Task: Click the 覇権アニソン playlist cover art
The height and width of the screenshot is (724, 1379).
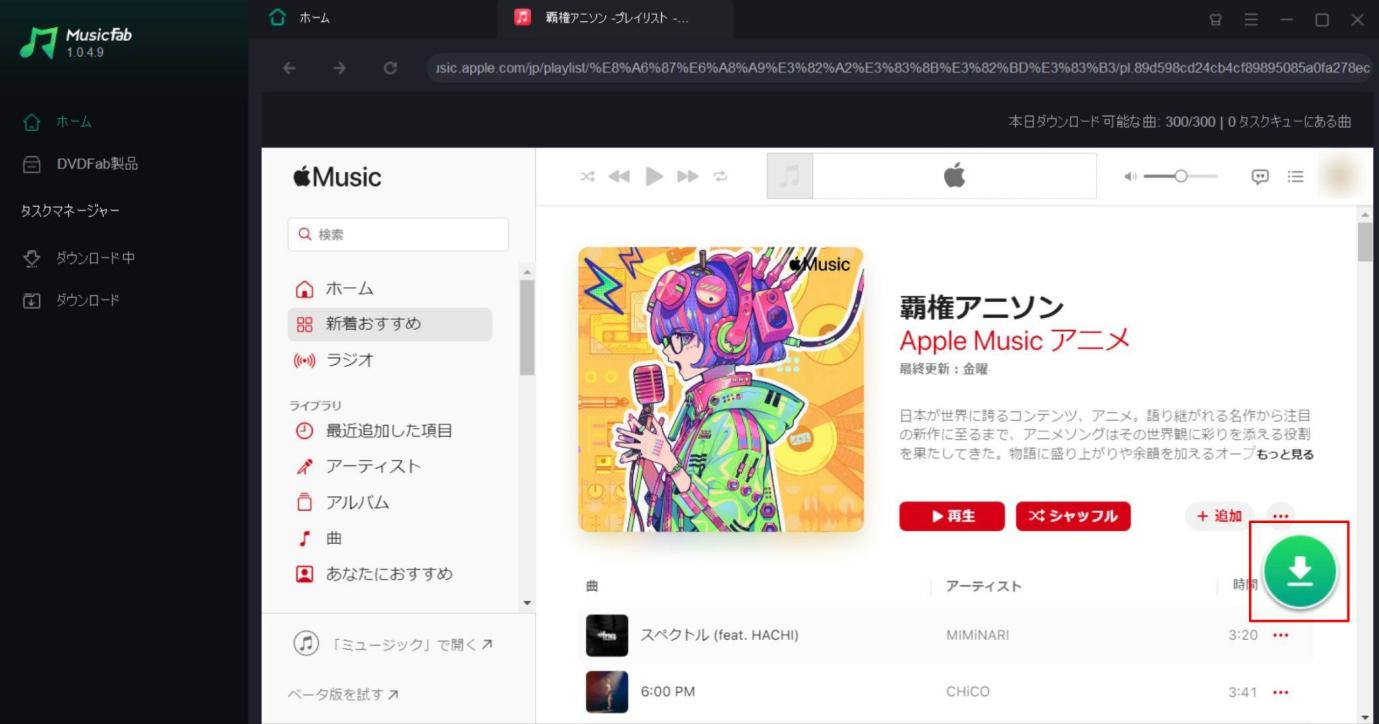Action: [721, 389]
